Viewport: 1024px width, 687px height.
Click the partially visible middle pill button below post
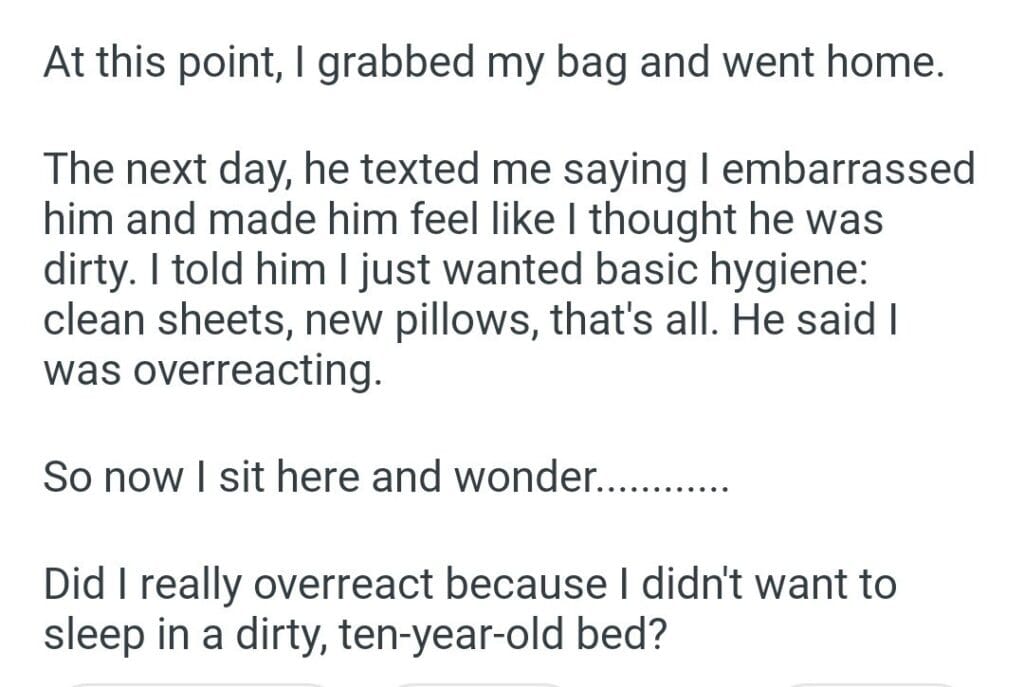tap(480, 684)
